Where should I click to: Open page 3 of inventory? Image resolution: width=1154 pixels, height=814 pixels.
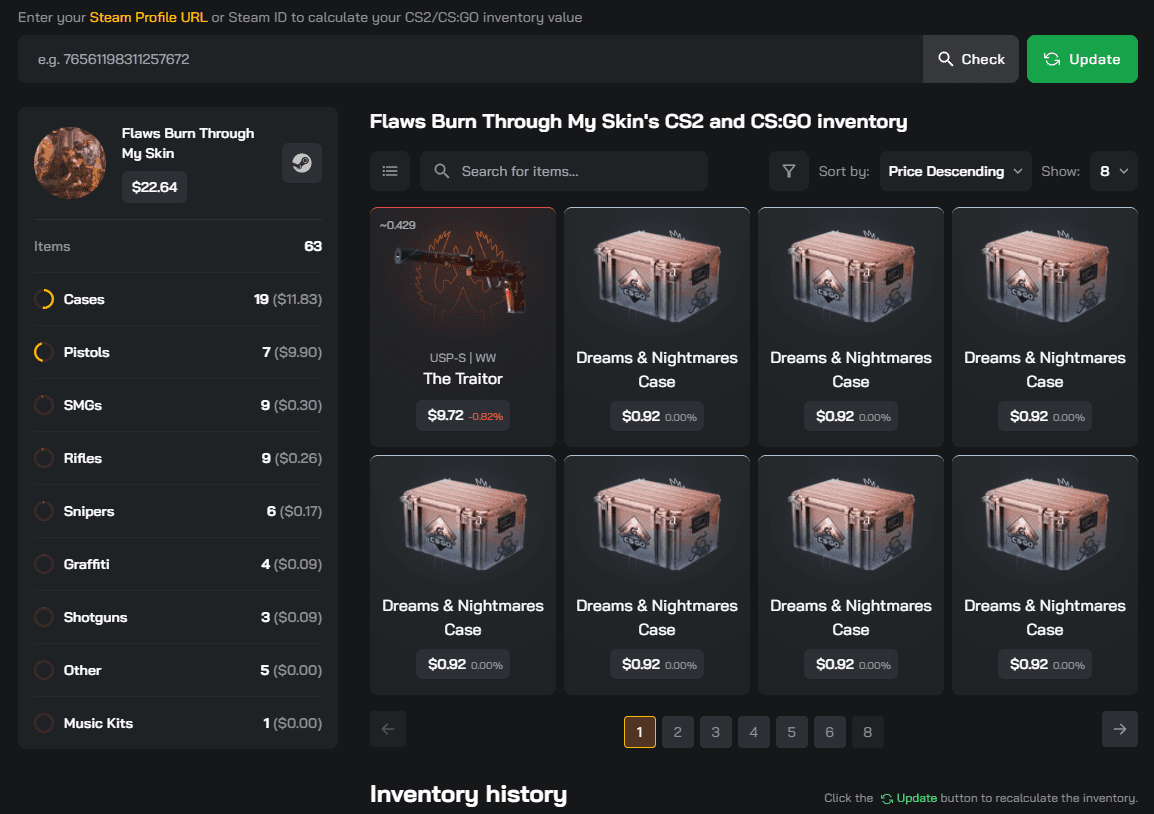click(x=715, y=732)
